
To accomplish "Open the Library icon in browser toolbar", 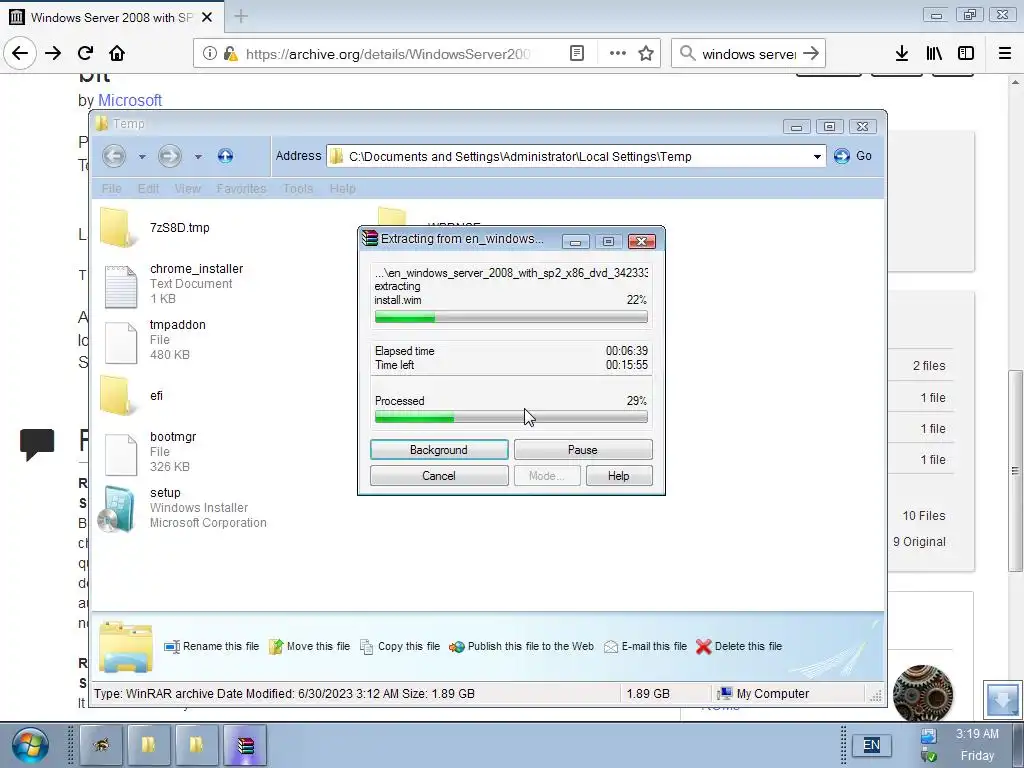I will (x=934, y=54).
